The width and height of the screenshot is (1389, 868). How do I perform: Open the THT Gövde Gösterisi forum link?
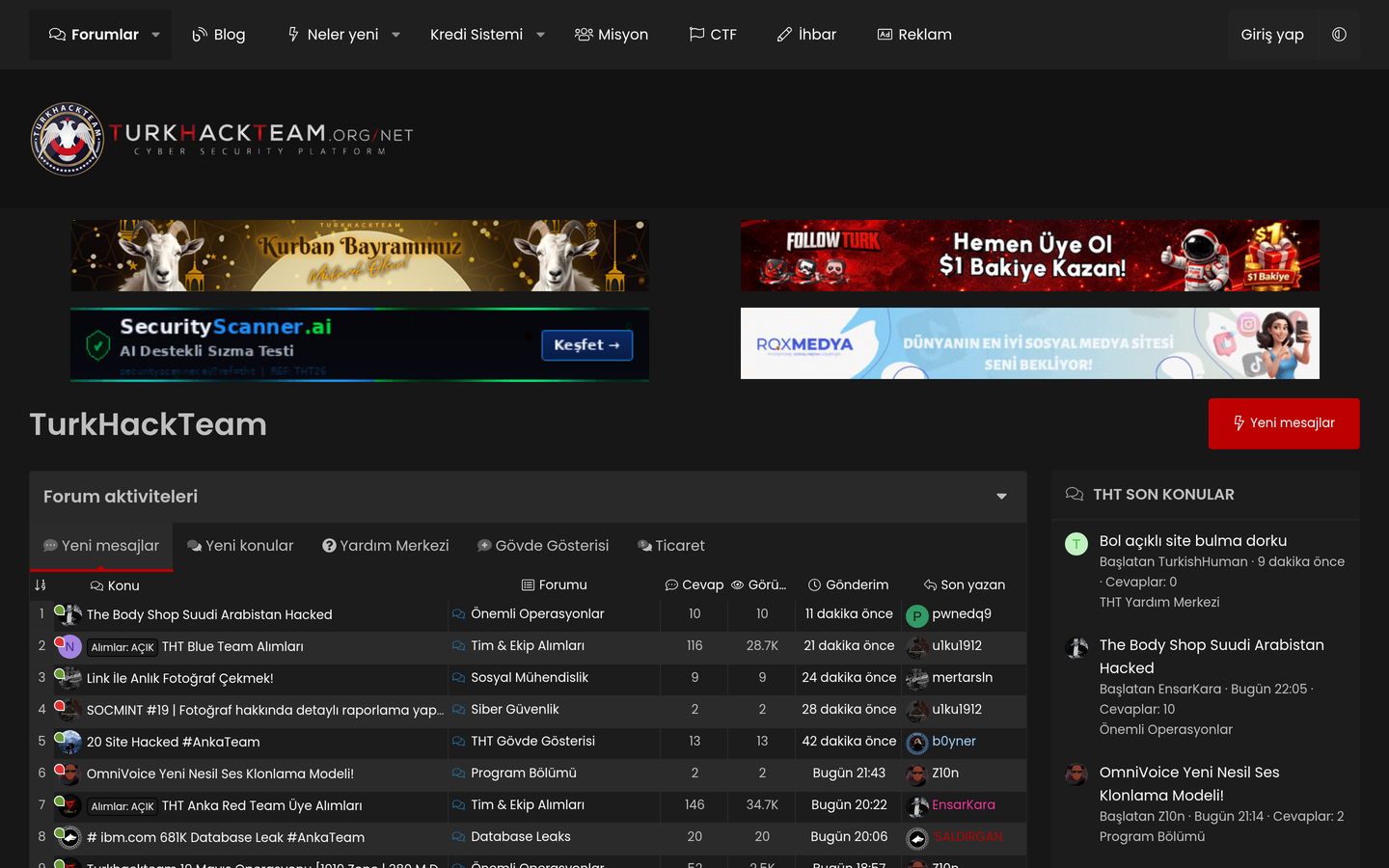532,742
